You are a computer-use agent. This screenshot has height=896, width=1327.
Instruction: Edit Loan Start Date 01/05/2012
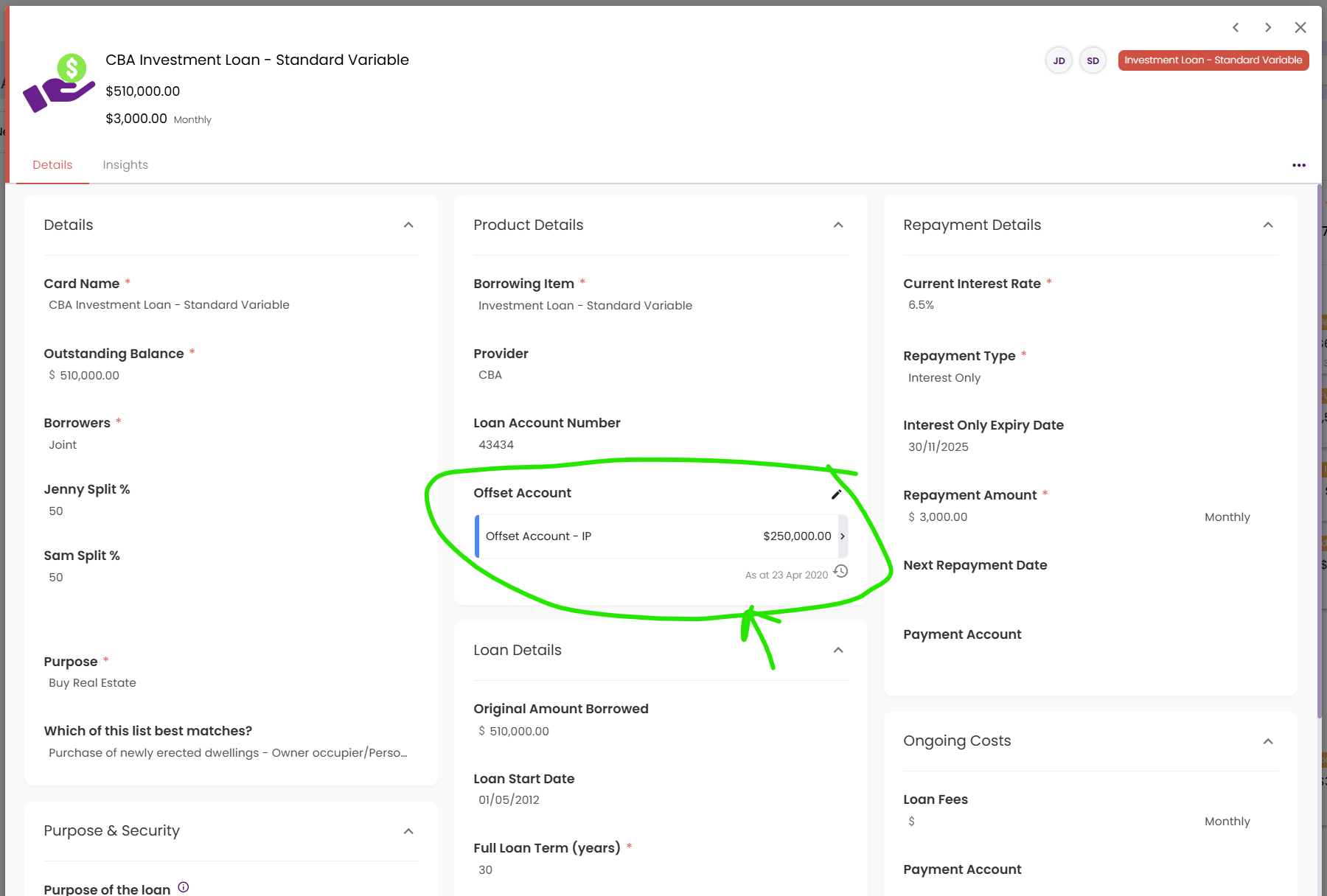(509, 800)
